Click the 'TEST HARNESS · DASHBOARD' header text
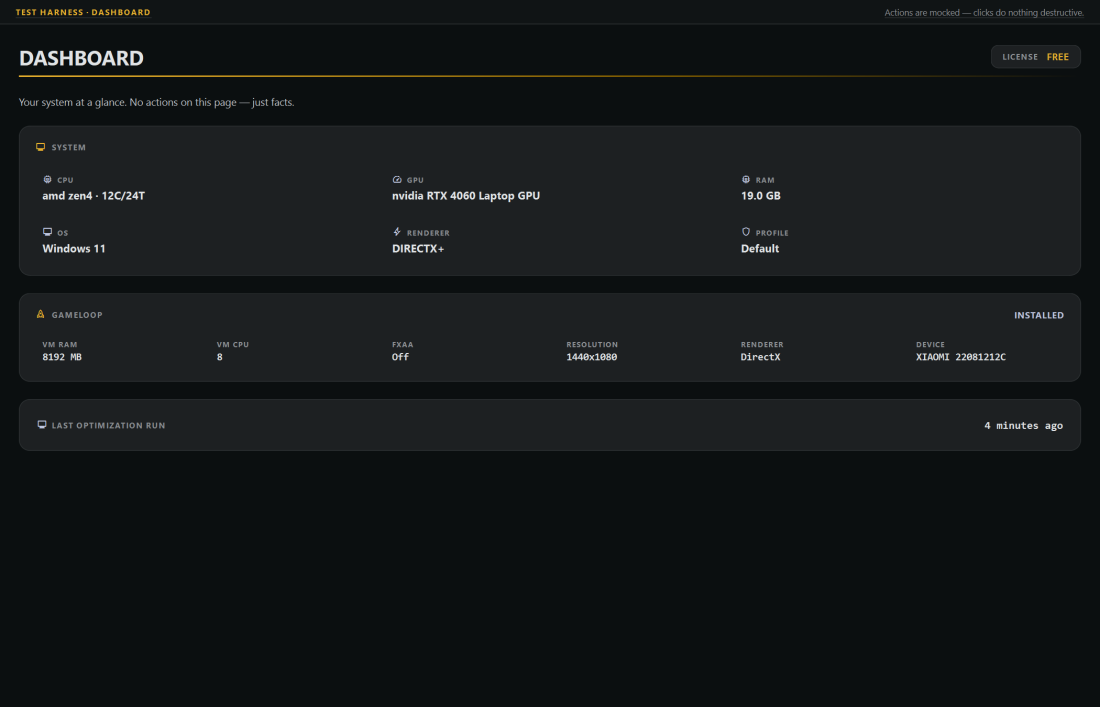 83,12
